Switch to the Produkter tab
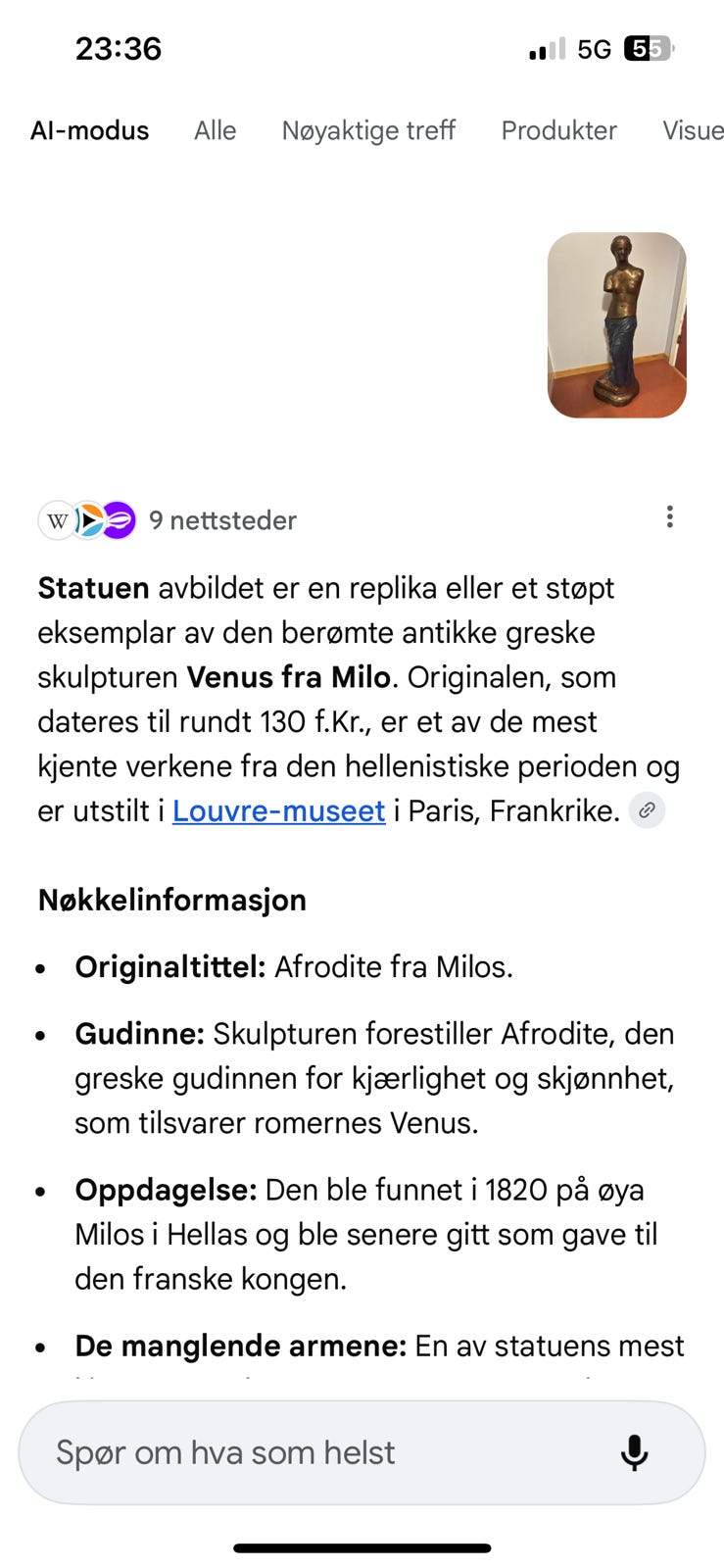The width and height of the screenshot is (724, 1568). [559, 130]
